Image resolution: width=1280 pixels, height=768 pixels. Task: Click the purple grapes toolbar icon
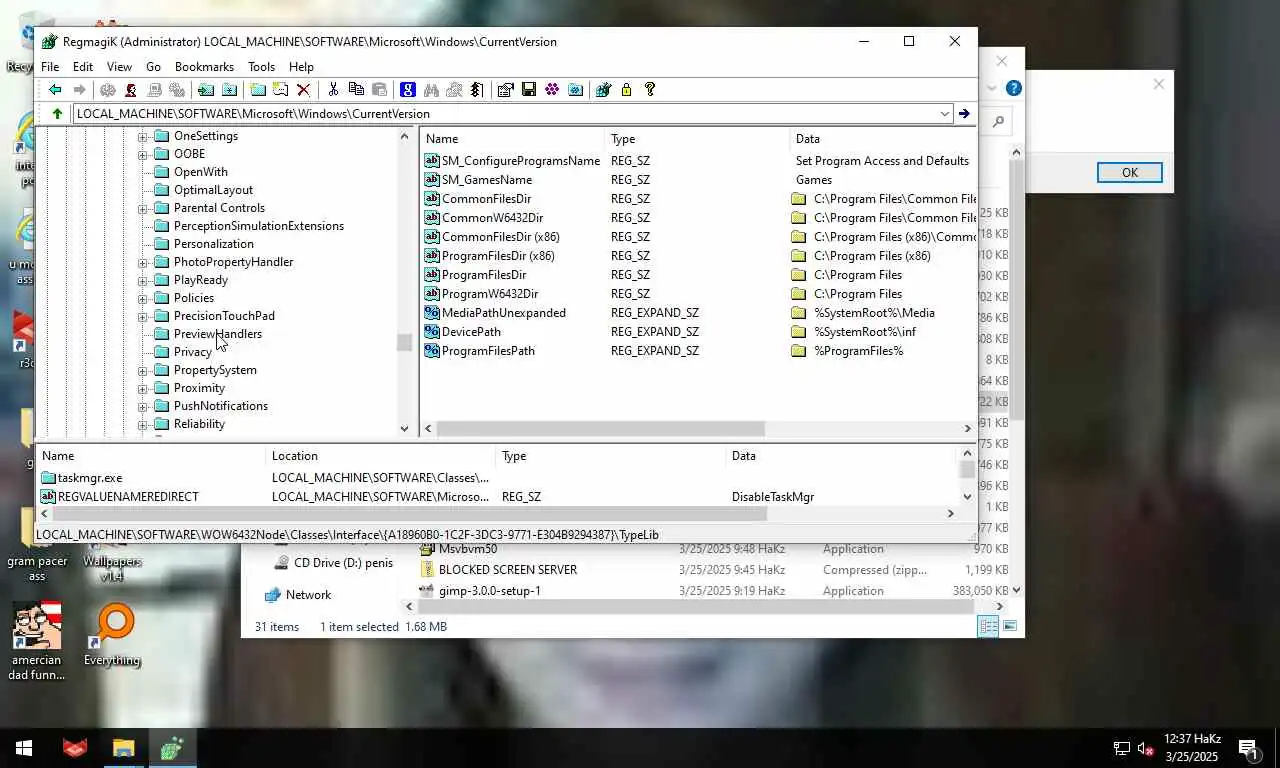(552, 90)
